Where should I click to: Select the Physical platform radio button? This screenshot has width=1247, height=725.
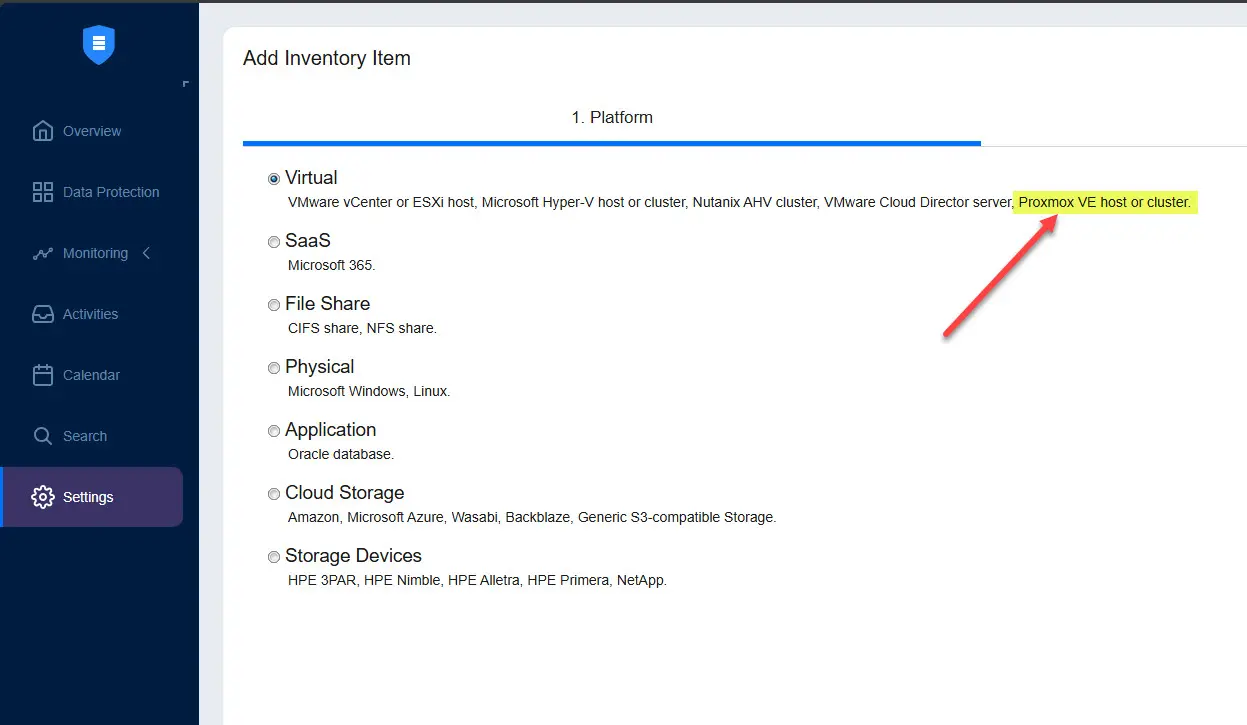click(274, 368)
